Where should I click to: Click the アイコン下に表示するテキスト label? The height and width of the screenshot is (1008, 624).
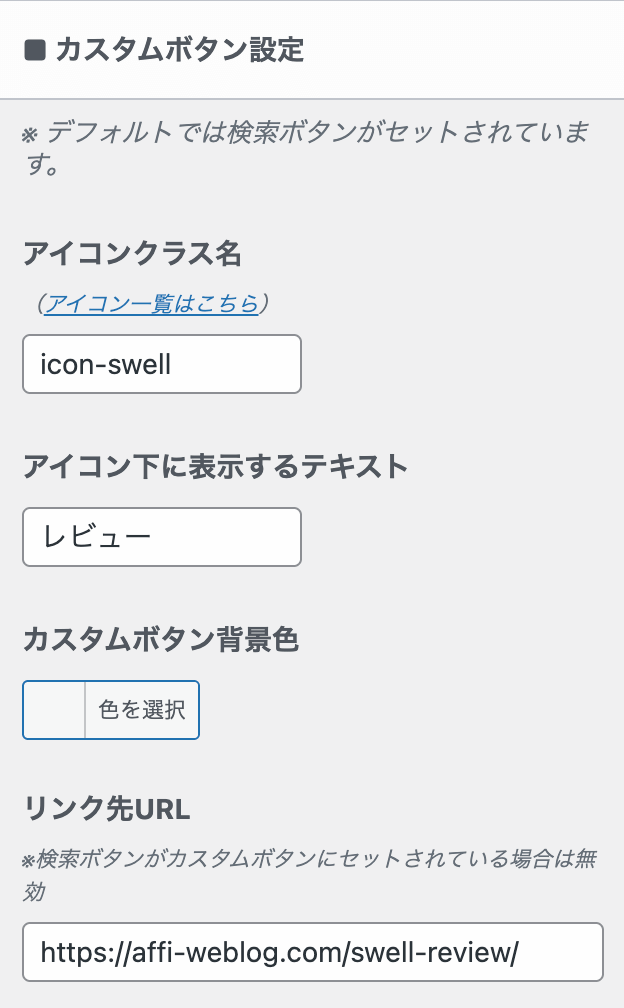click(x=215, y=466)
